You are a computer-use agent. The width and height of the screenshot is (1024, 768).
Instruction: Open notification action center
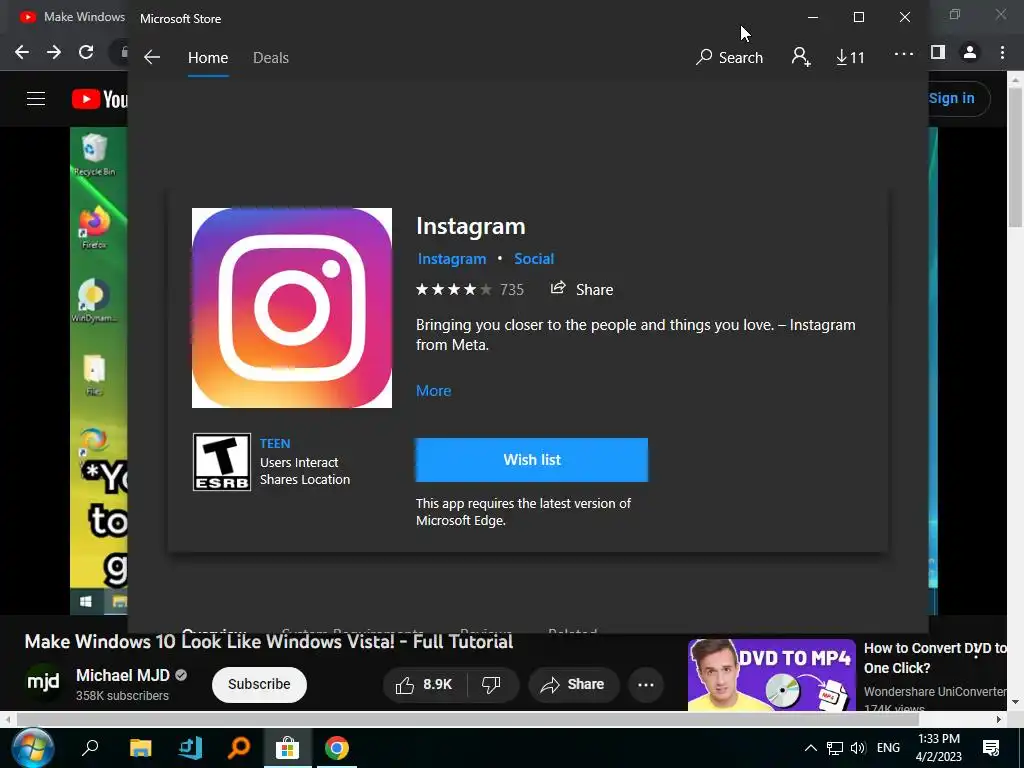991,748
